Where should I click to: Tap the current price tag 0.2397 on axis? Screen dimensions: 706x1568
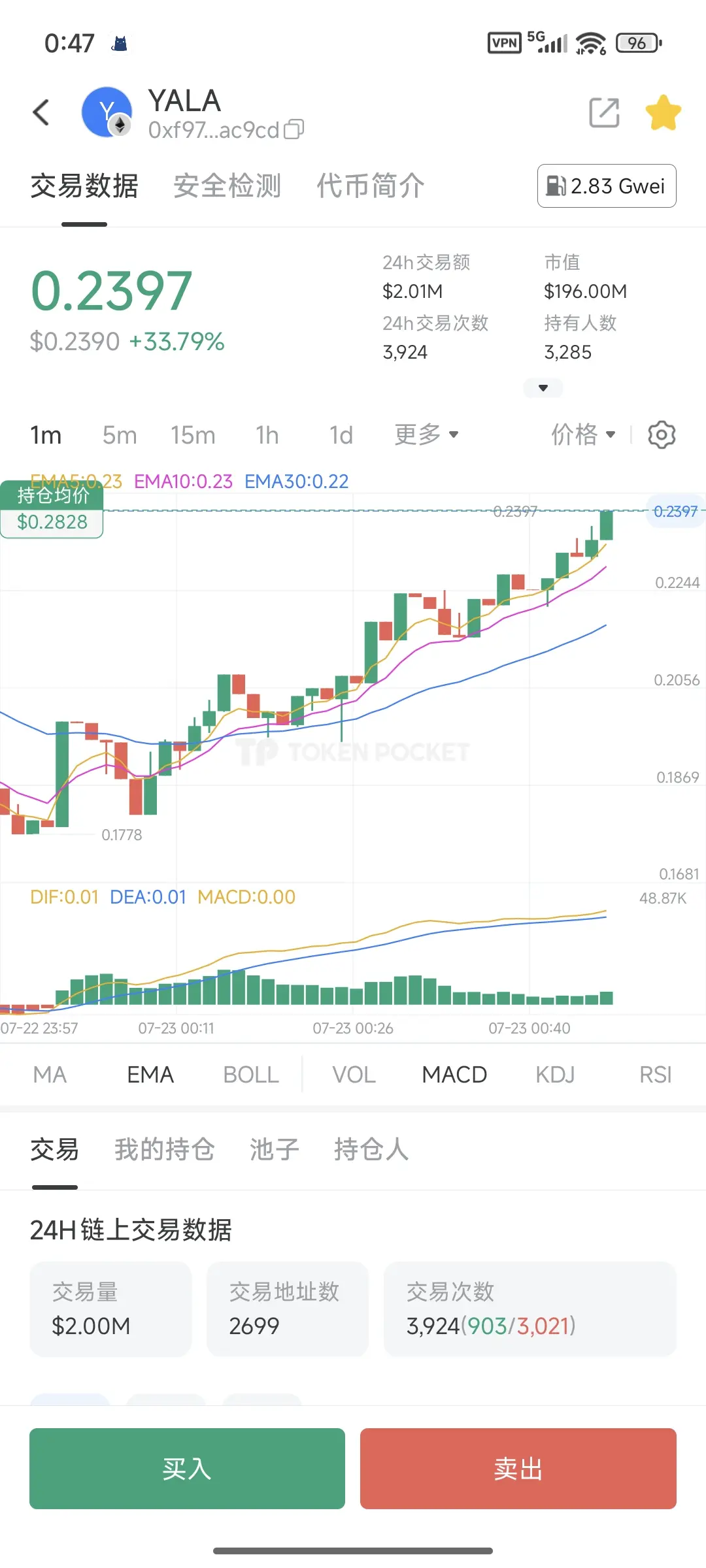click(676, 512)
